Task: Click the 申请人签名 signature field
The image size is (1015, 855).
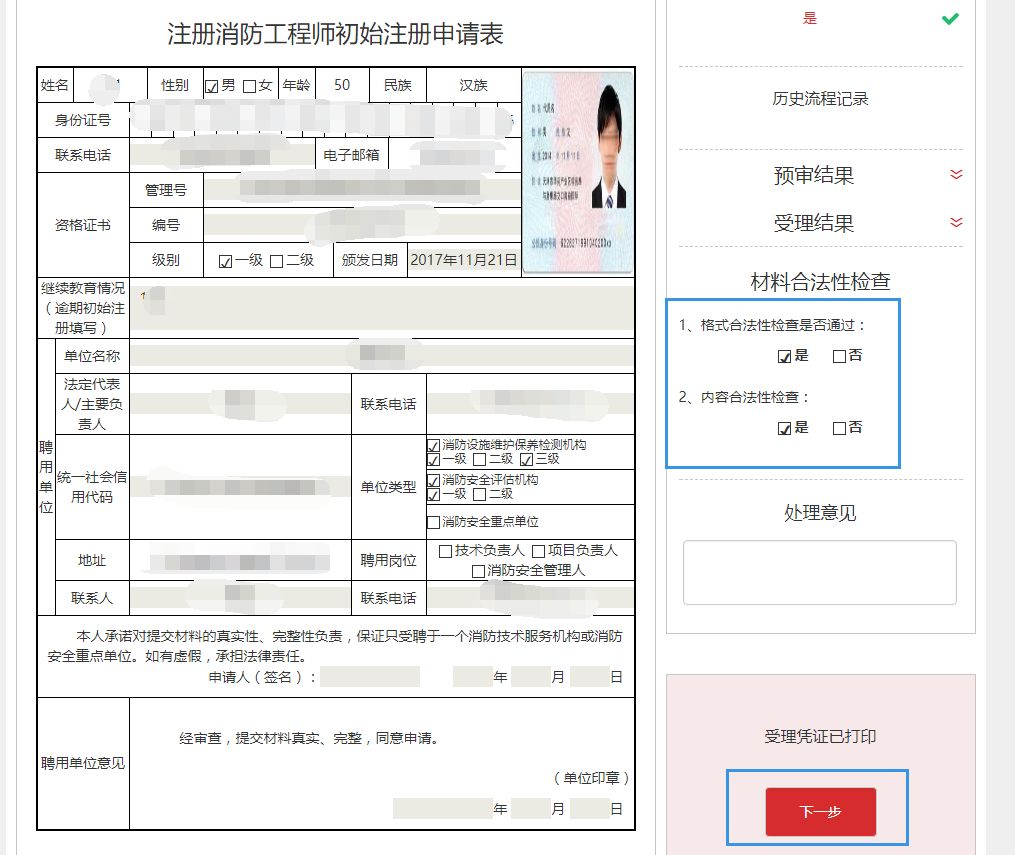Action: tap(369, 676)
